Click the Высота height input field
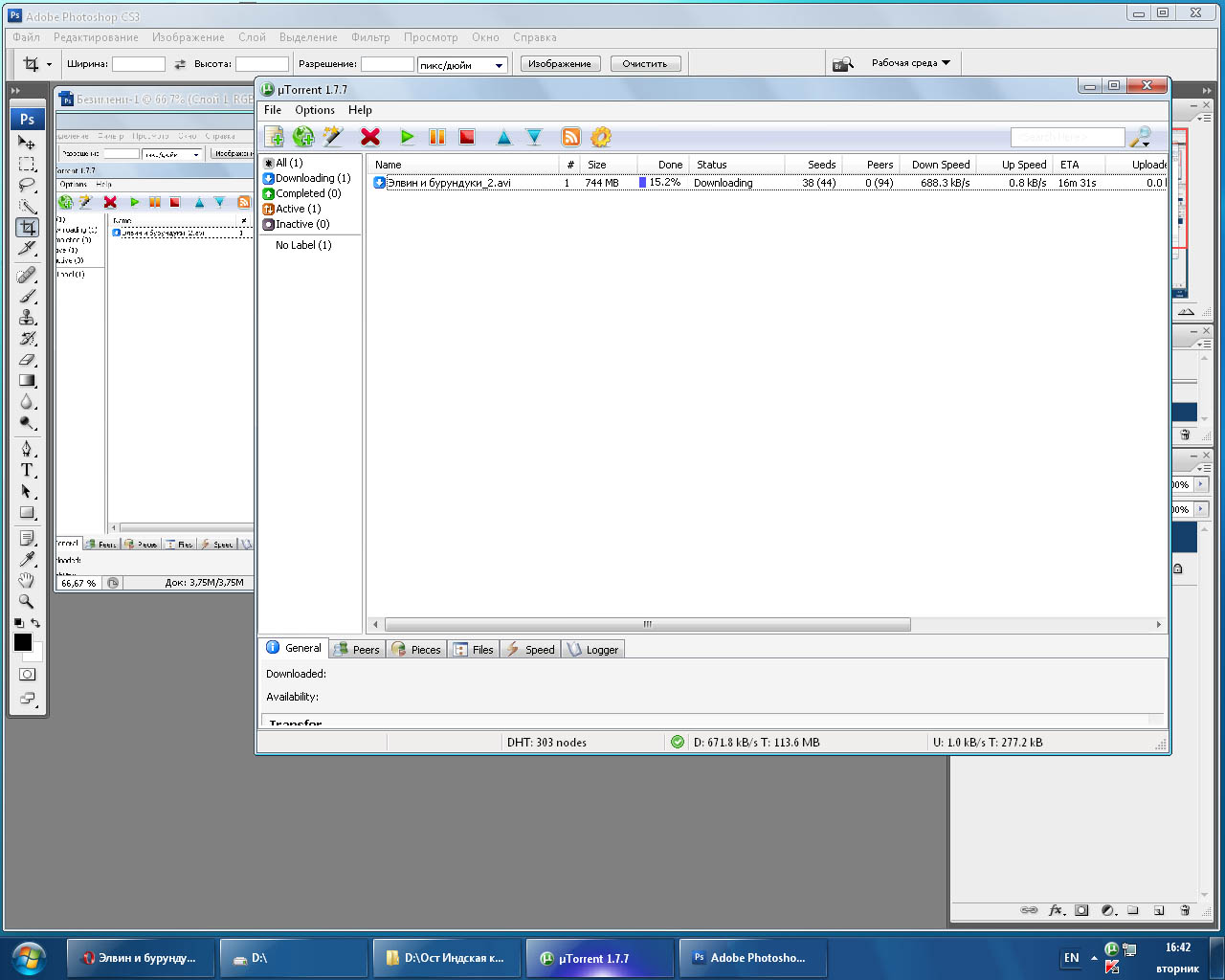 click(x=262, y=64)
